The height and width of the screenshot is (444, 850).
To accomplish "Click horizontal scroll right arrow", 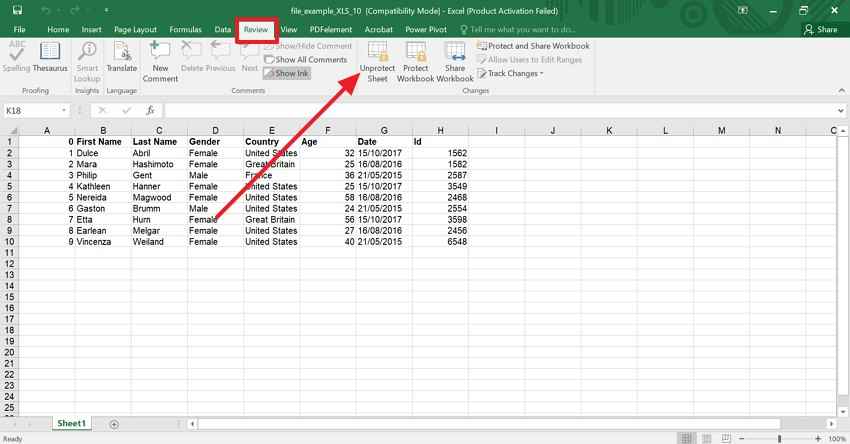I will click(x=832, y=424).
